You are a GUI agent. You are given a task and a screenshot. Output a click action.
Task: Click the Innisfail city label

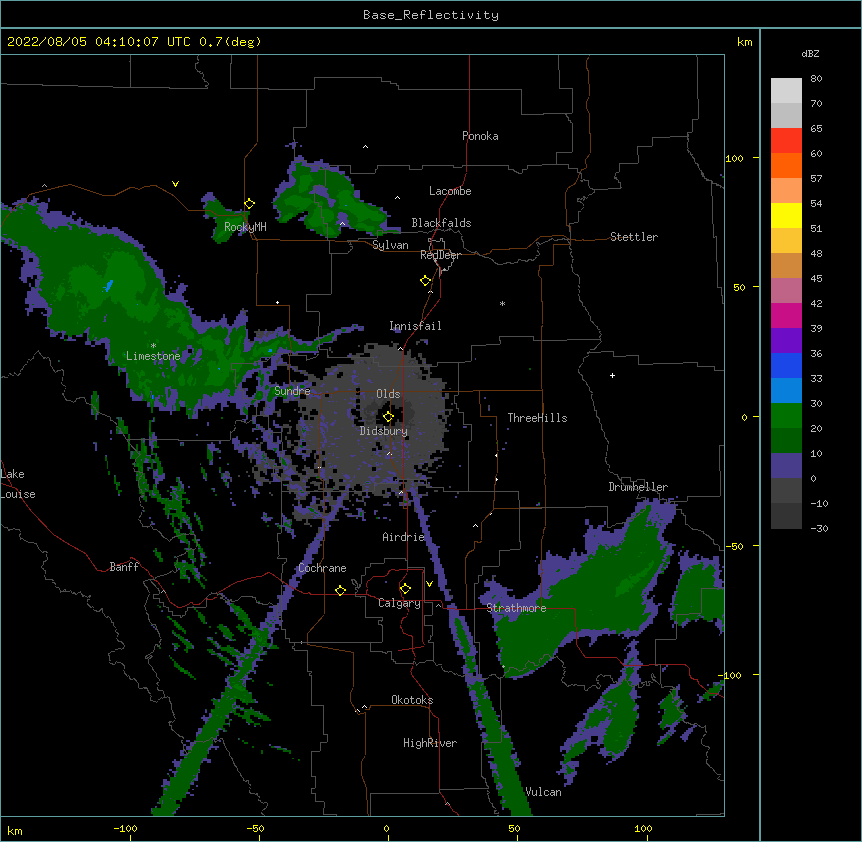pyautogui.click(x=415, y=326)
